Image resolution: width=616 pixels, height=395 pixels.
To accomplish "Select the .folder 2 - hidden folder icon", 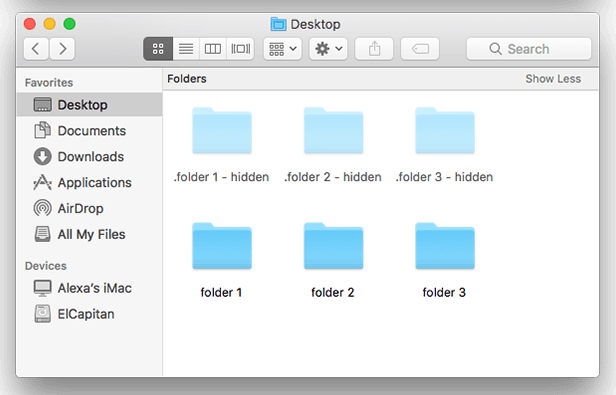I will (334, 130).
